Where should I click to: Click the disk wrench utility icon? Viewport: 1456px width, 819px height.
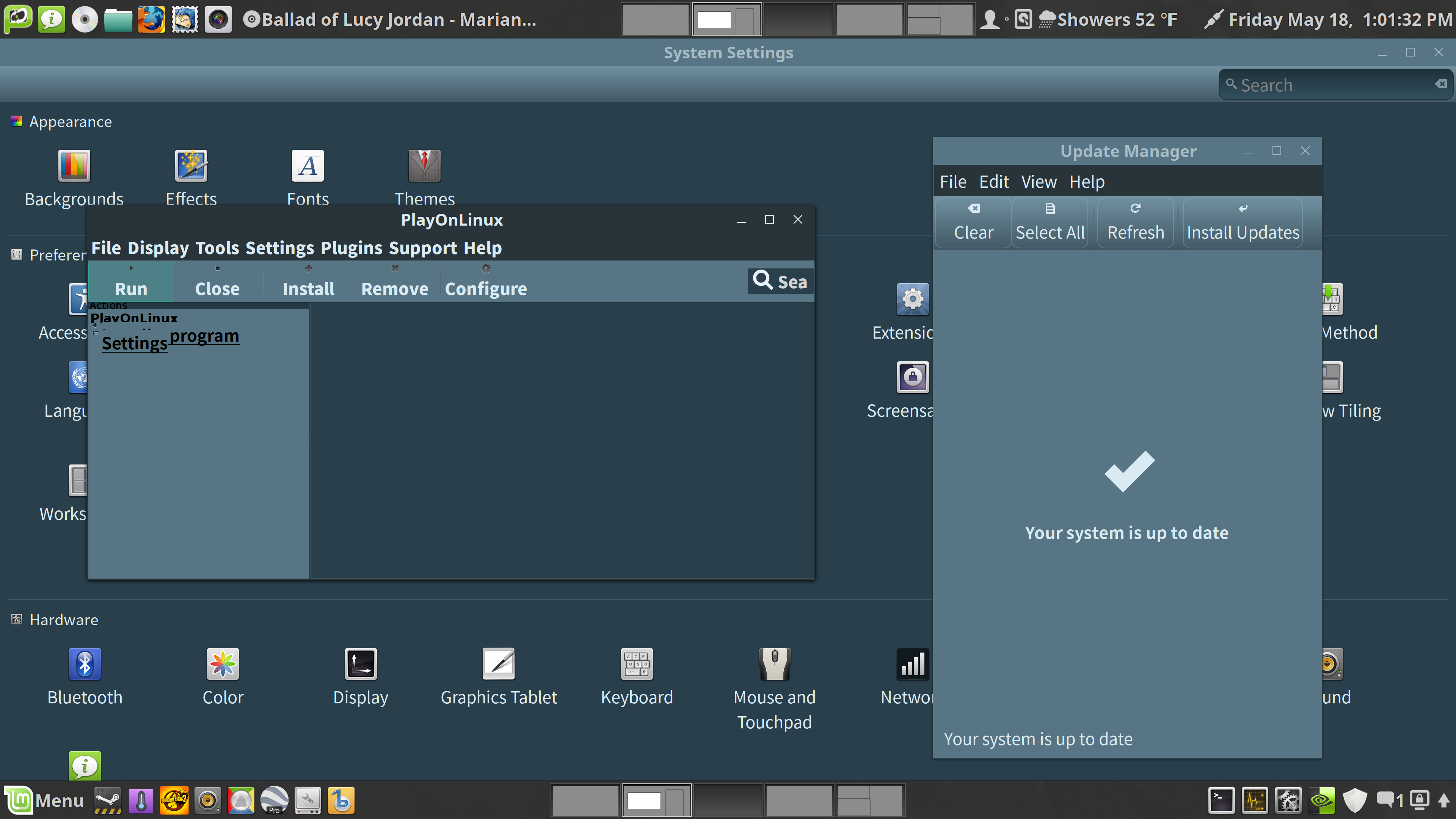click(308, 800)
